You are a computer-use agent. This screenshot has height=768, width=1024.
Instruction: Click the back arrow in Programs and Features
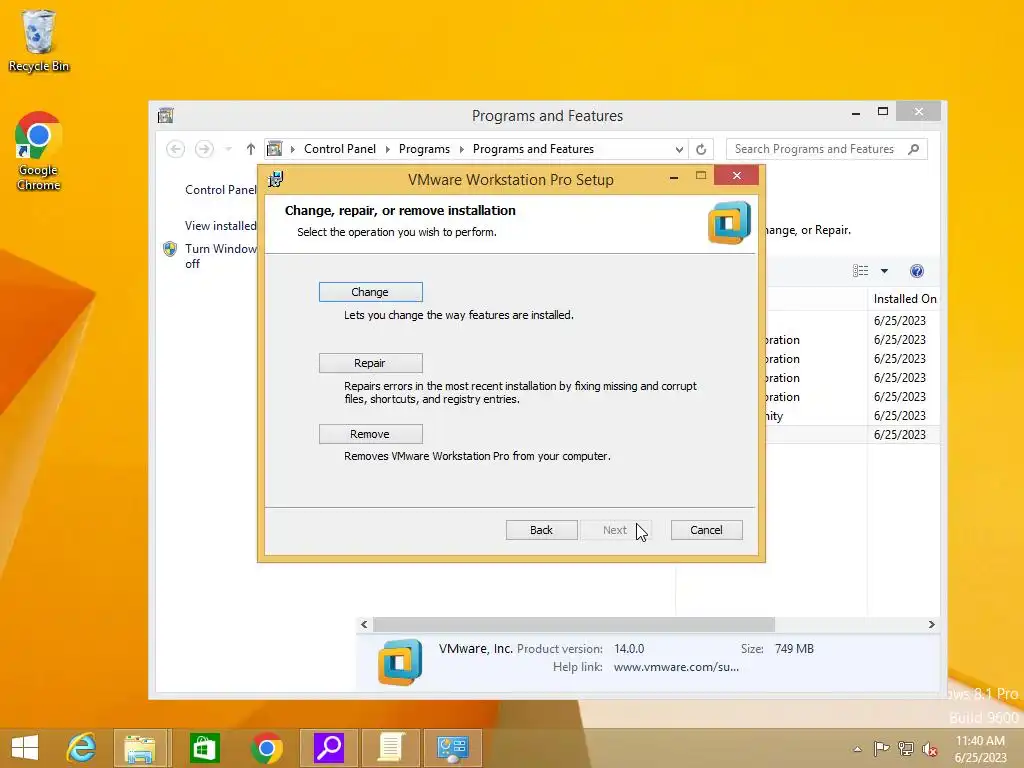pyautogui.click(x=175, y=149)
